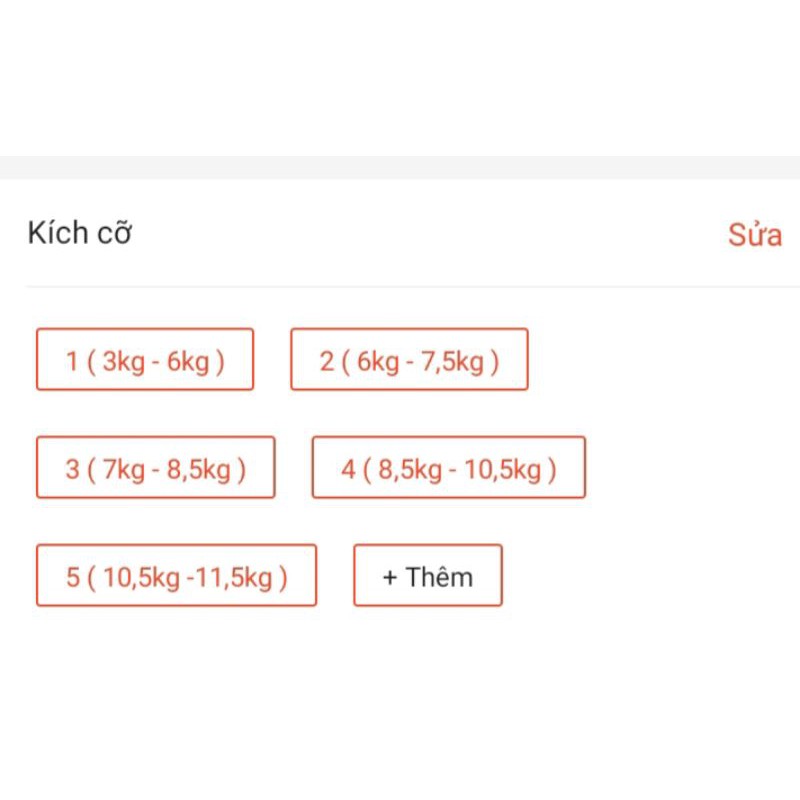Viewport: 800px width, 800px height.
Task: Tap the size chip numbered 2
Action: pos(409,360)
